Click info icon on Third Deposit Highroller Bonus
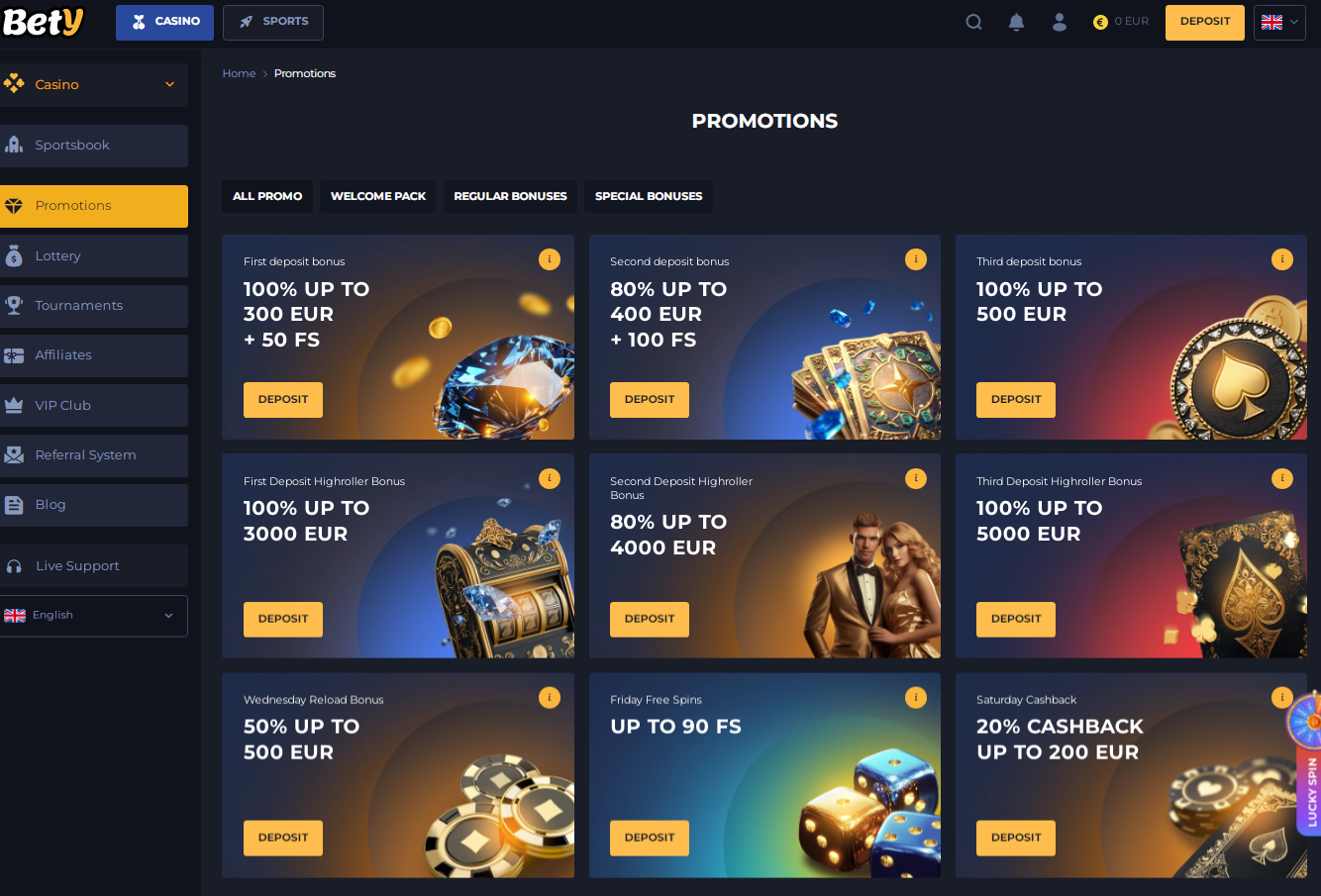Viewport: 1321px width, 896px height. pyautogui.click(x=1282, y=478)
